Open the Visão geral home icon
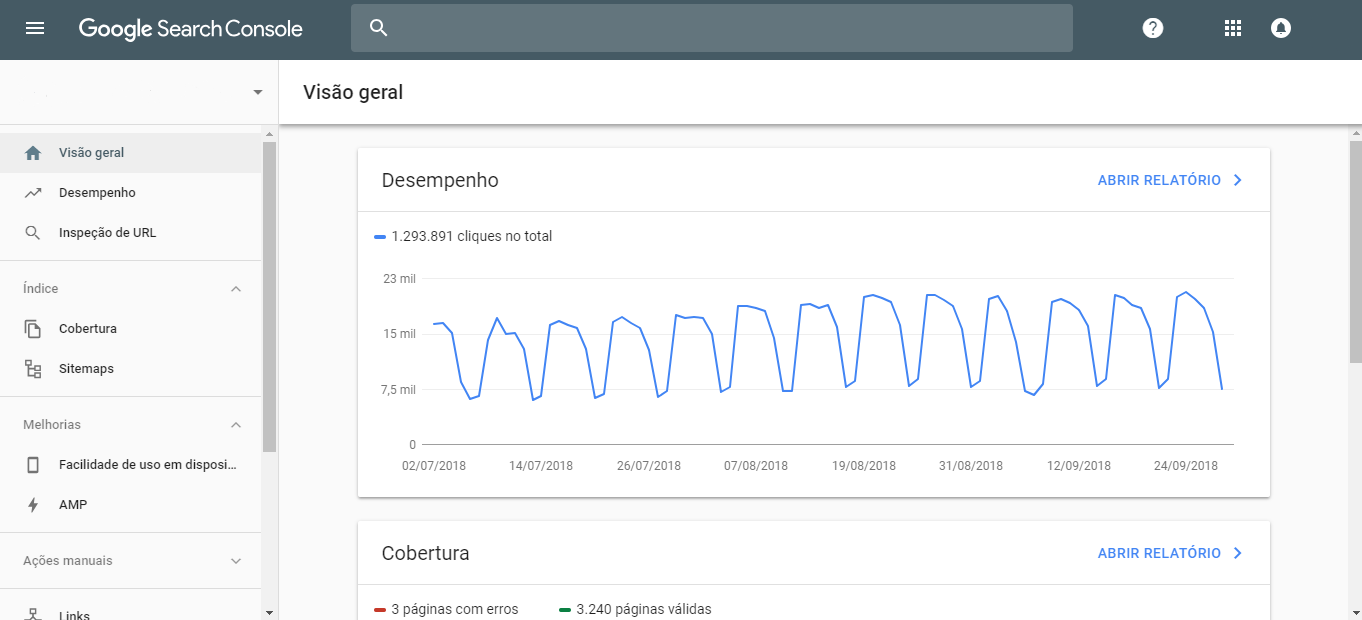Screen dimensions: 1362x620 (x=34, y=151)
